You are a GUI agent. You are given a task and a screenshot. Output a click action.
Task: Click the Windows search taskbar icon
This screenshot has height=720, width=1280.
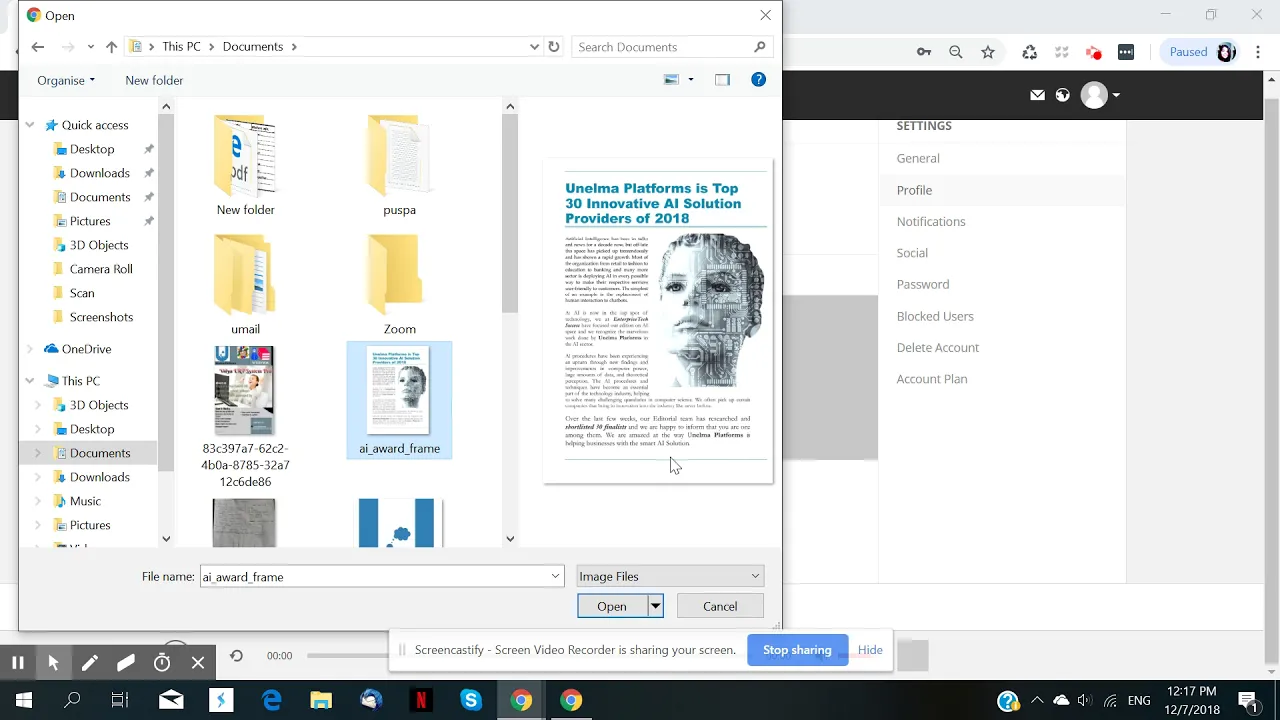pyautogui.click(x=72, y=700)
